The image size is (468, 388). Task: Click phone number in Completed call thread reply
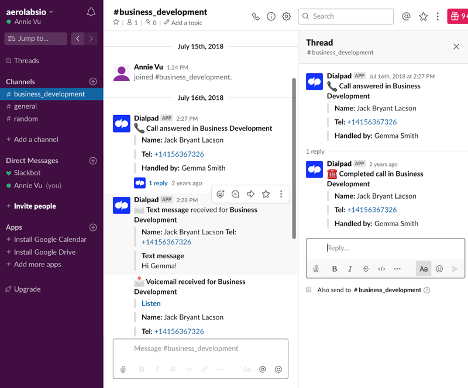tap(372, 210)
